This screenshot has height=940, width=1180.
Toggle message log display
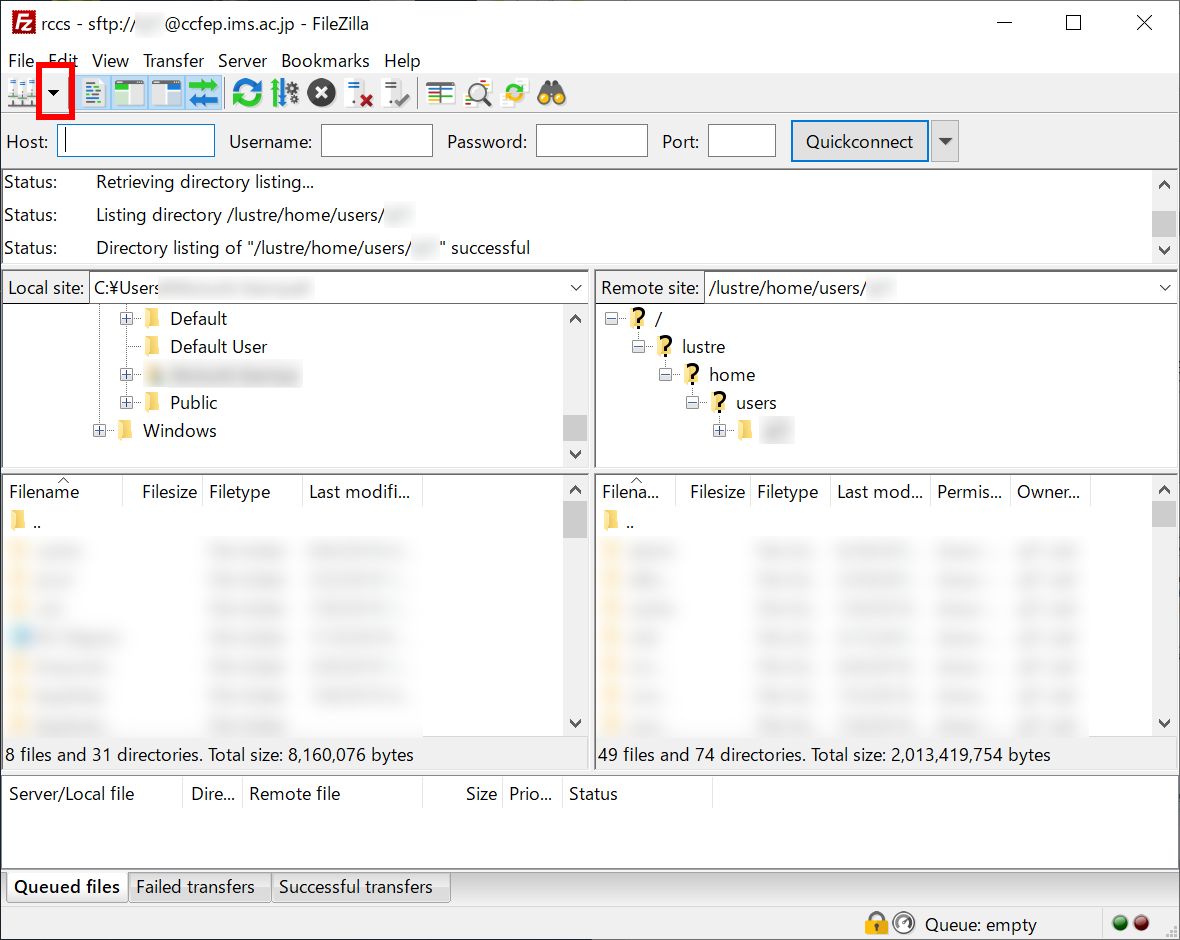(x=93, y=93)
